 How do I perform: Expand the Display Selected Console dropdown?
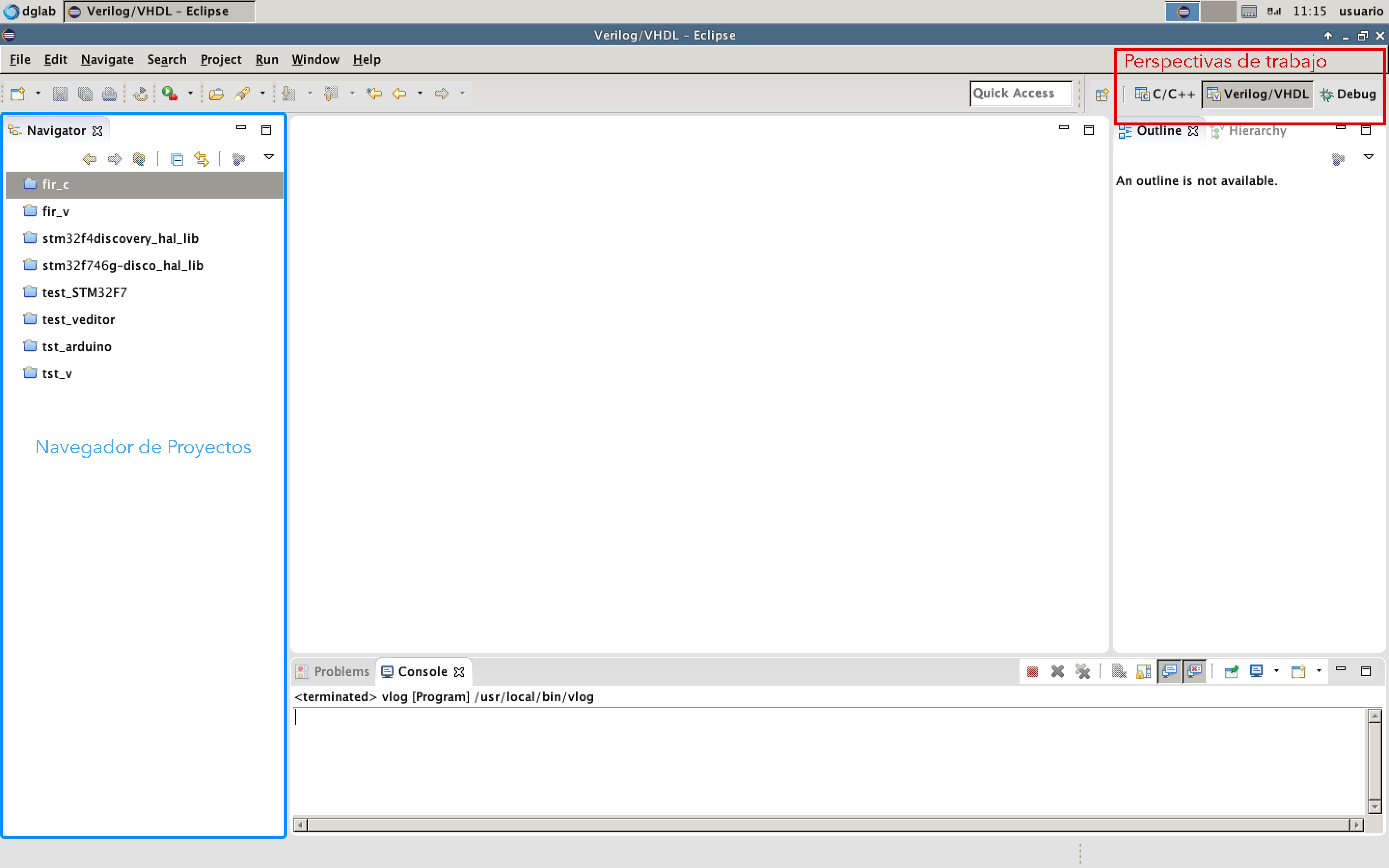1276,671
